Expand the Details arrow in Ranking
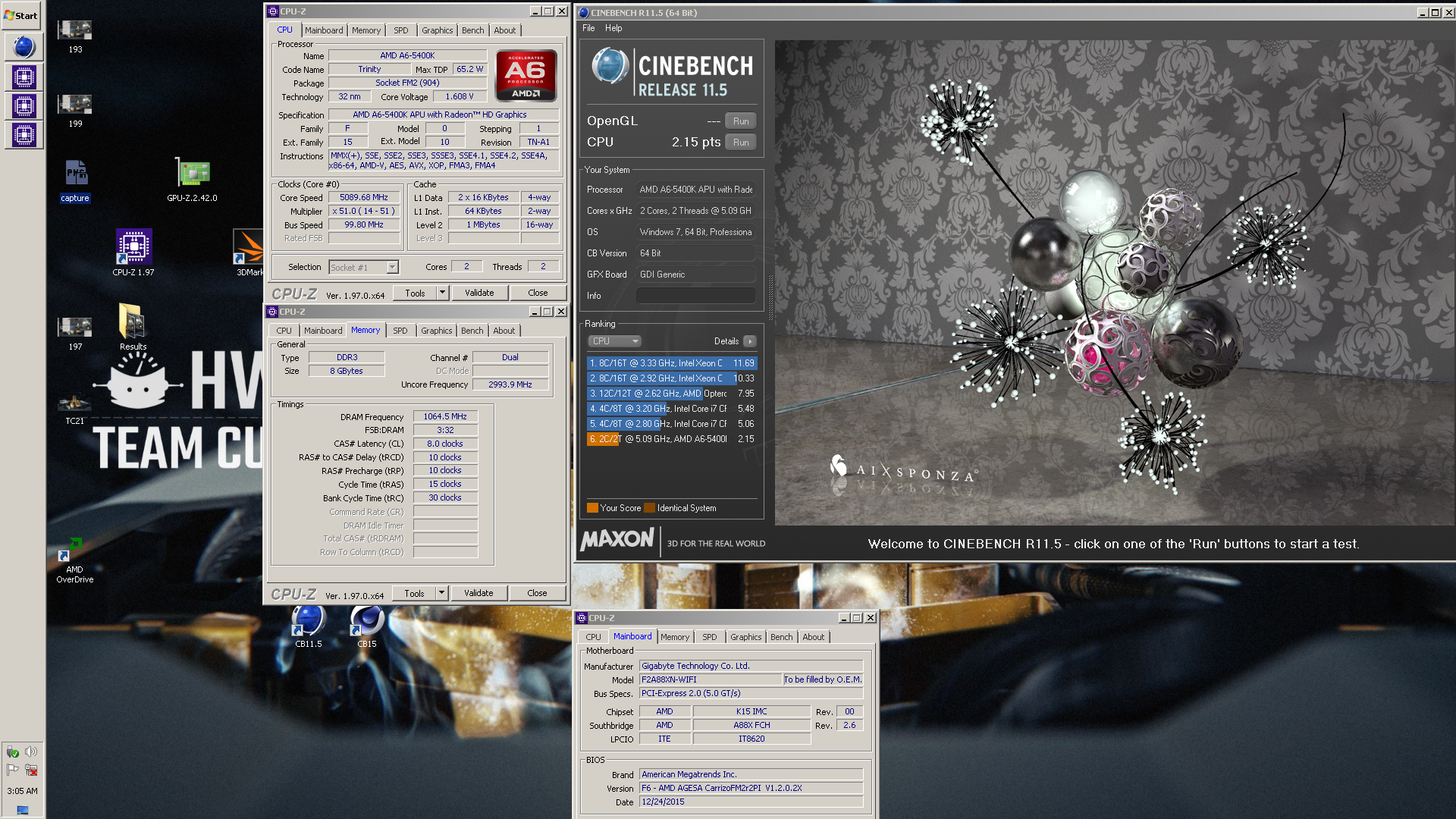Viewport: 1456px width, 819px height. [750, 341]
